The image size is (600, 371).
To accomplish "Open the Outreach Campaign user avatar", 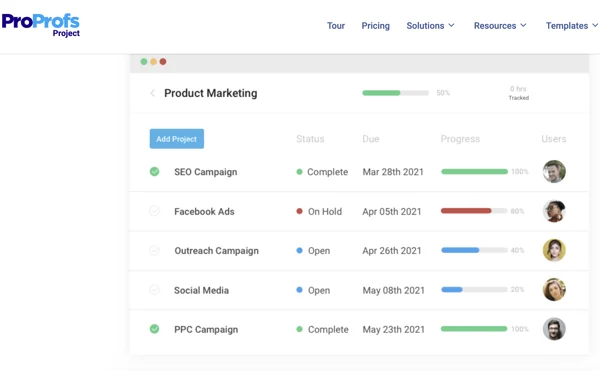I will pos(554,250).
